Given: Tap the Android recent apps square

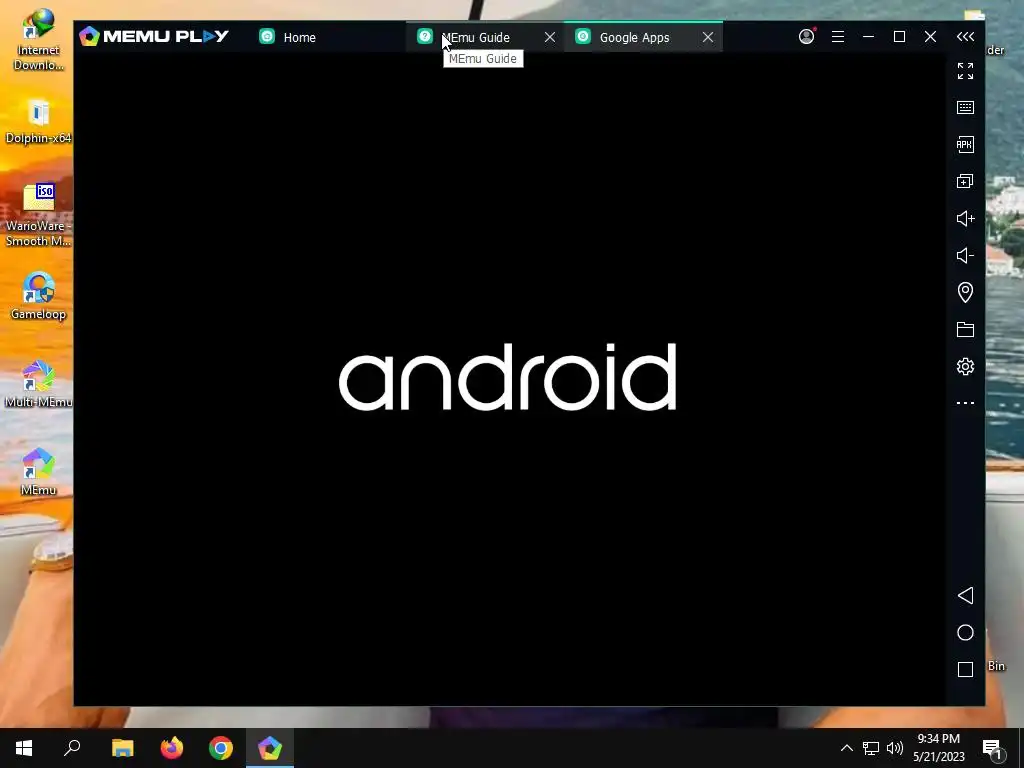Looking at the screenshot, I should click(965, 669).
